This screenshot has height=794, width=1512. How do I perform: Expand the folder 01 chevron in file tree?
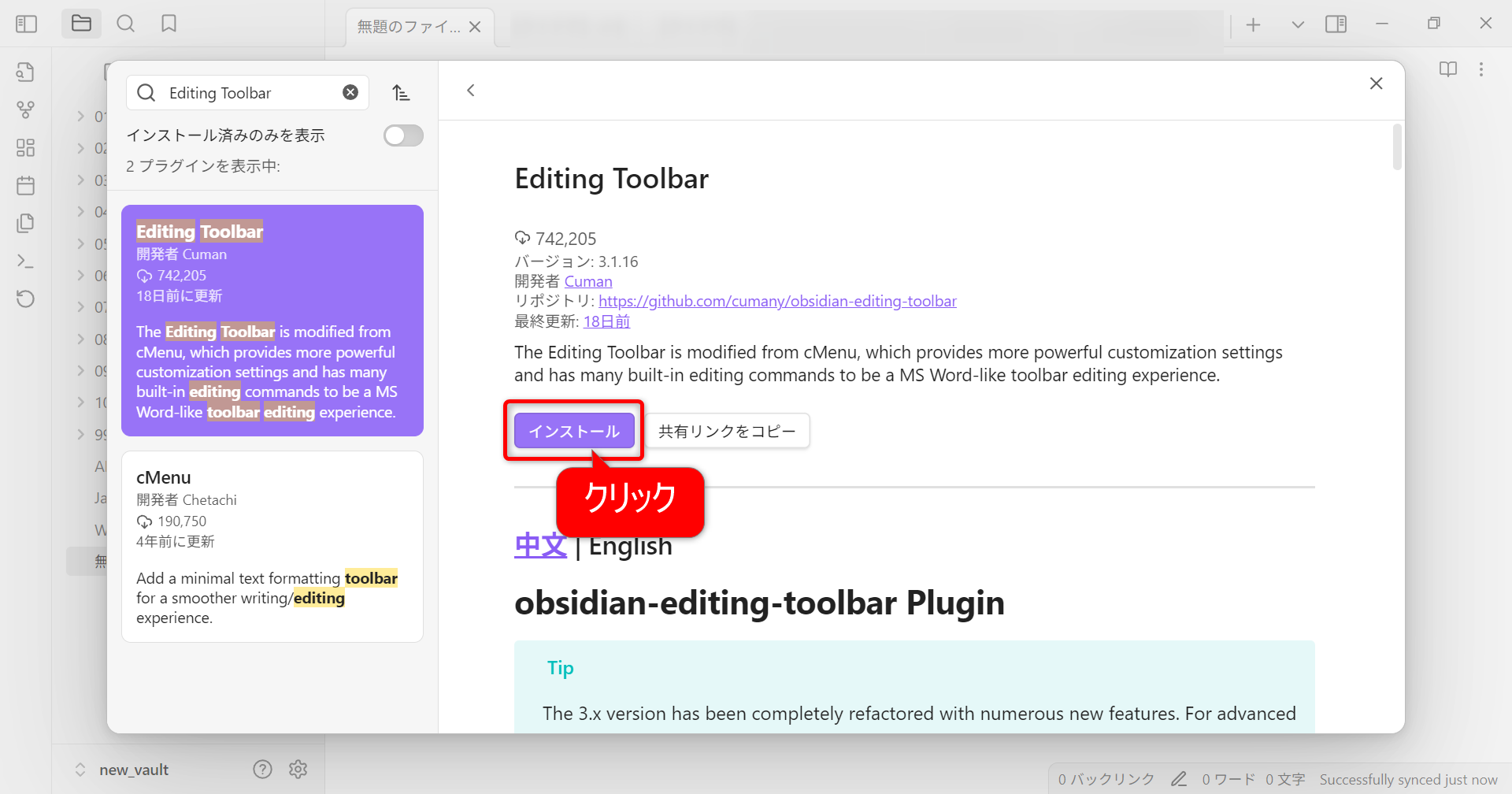(80, 117)
